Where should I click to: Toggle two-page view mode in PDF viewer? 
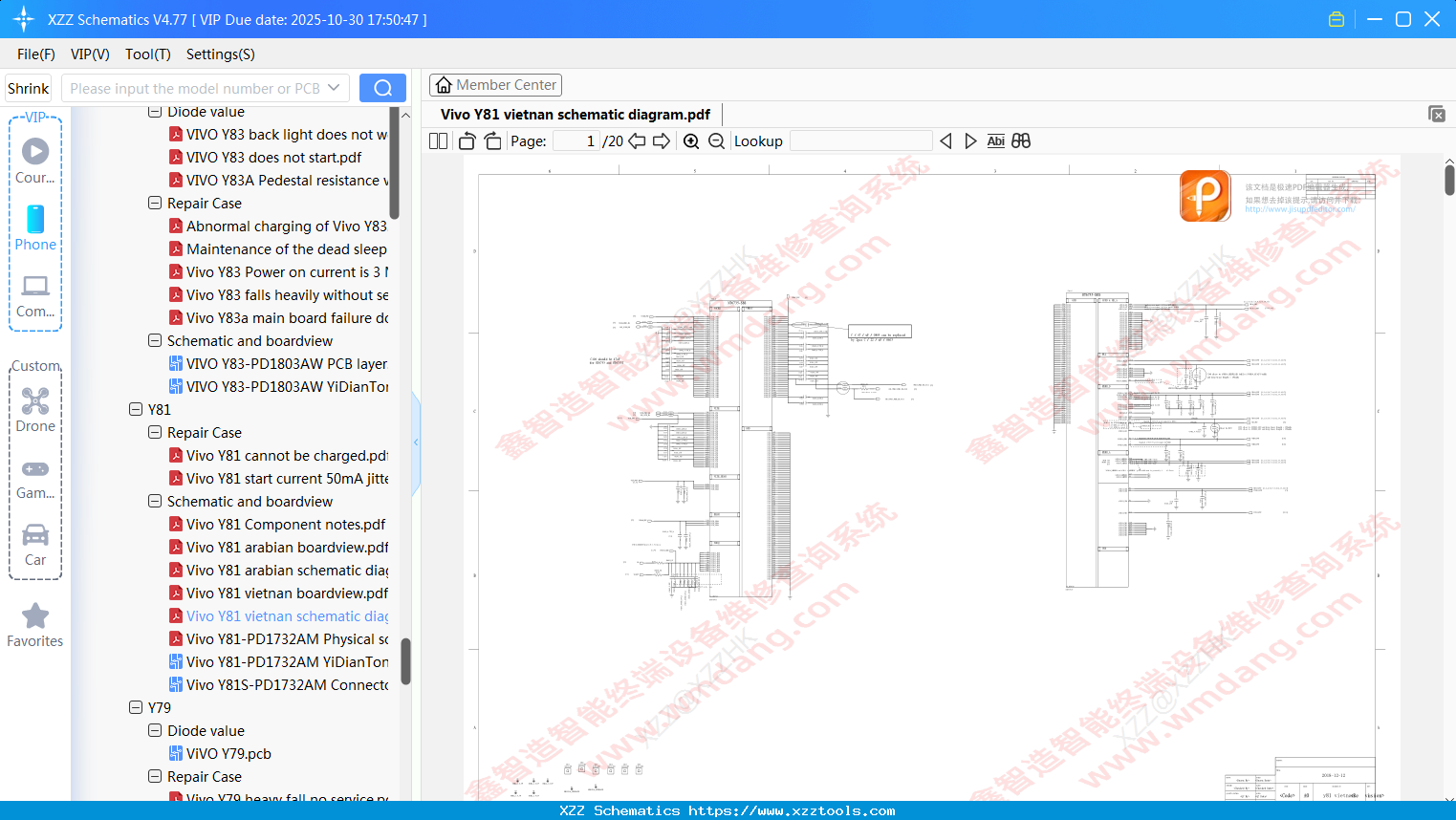pos(437,140)
